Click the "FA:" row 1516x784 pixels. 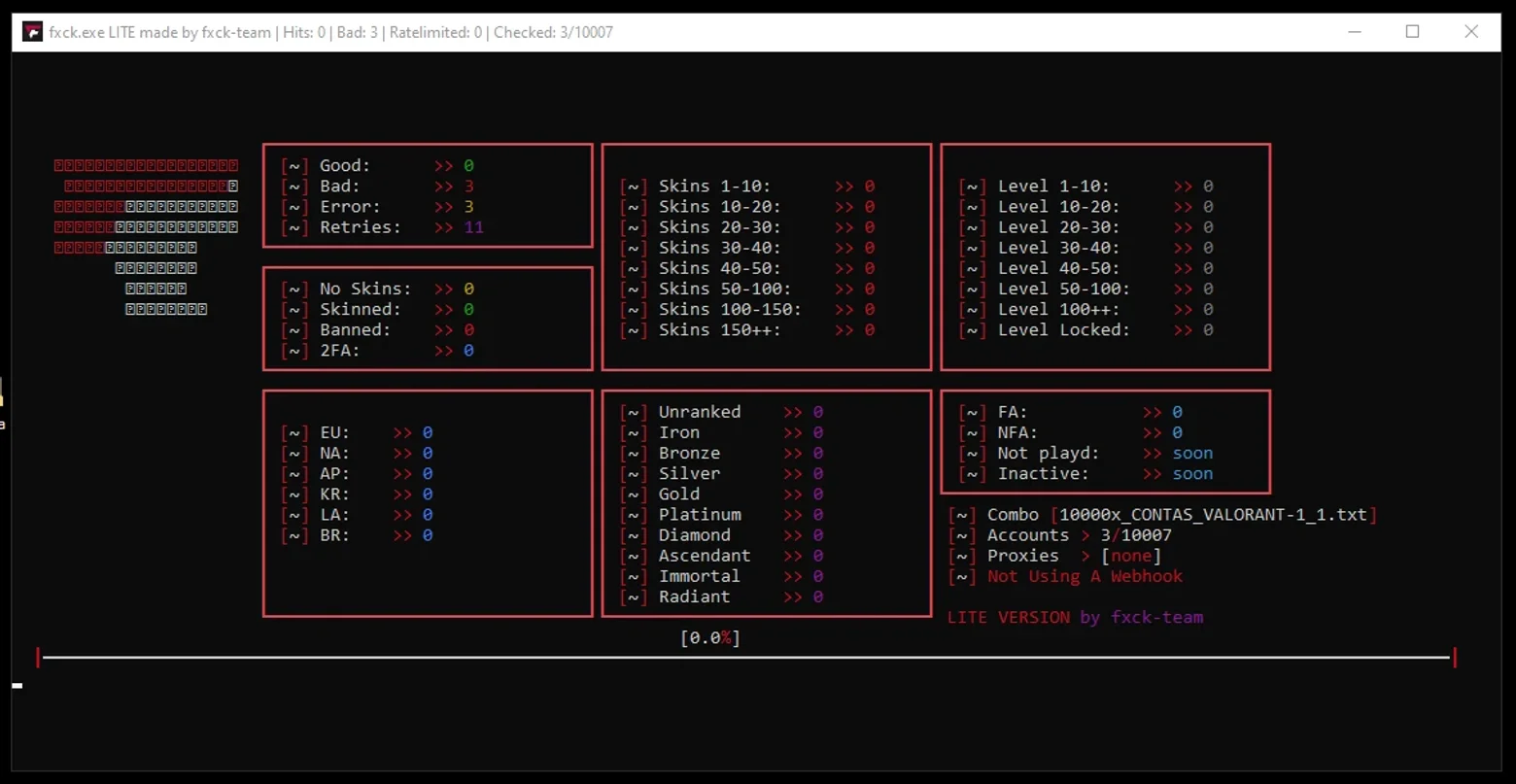(x=1071, y=412)
